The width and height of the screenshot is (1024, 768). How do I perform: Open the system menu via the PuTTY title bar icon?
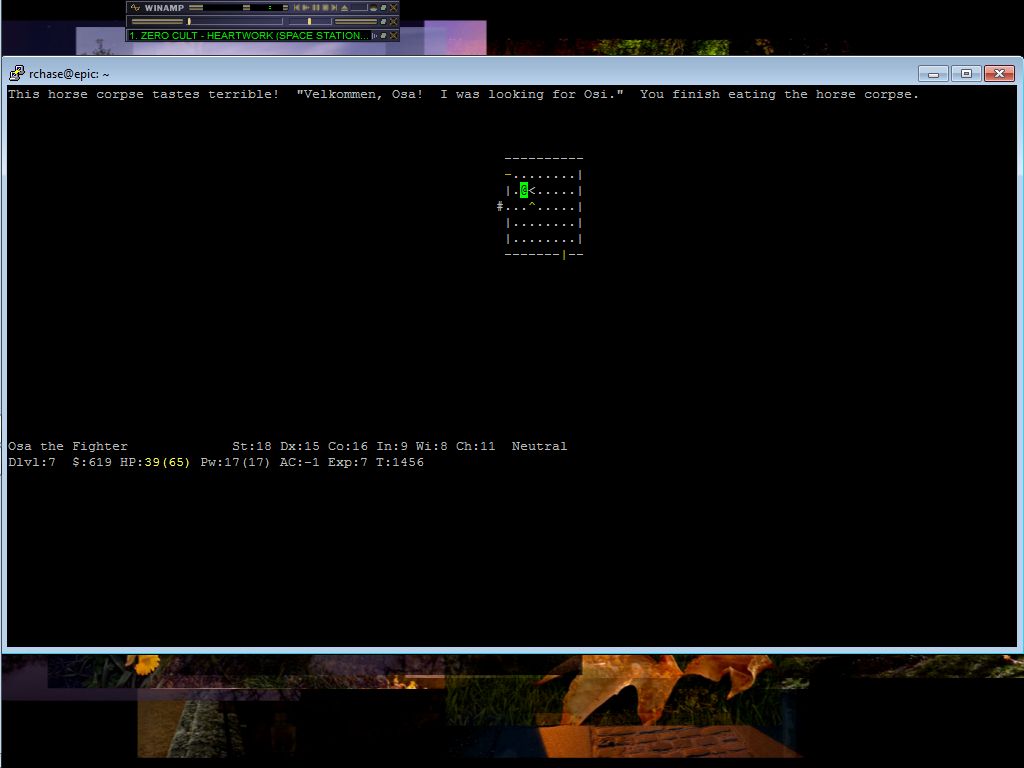[x=15, y=73]
